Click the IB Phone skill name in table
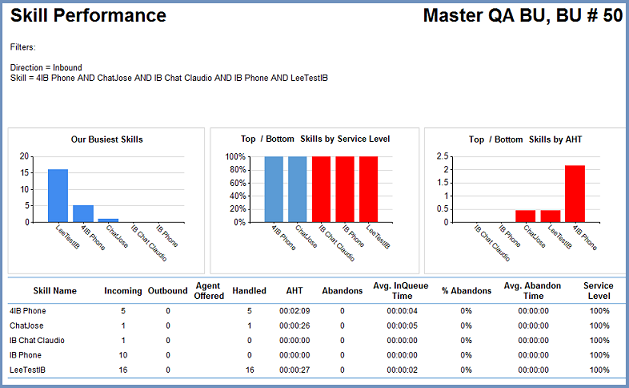Viewport: 629px width, 388px height. pos(25,355)
